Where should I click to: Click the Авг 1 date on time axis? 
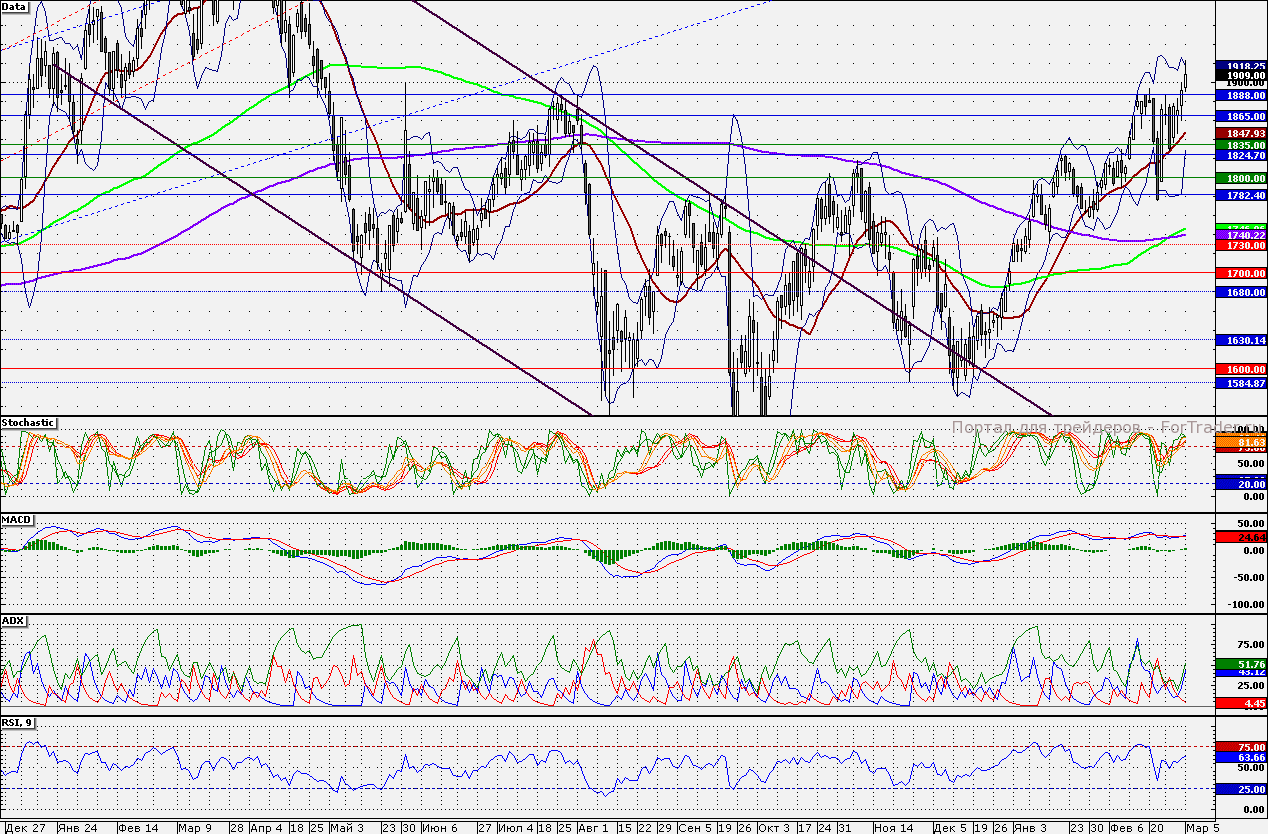pos(592,828)
